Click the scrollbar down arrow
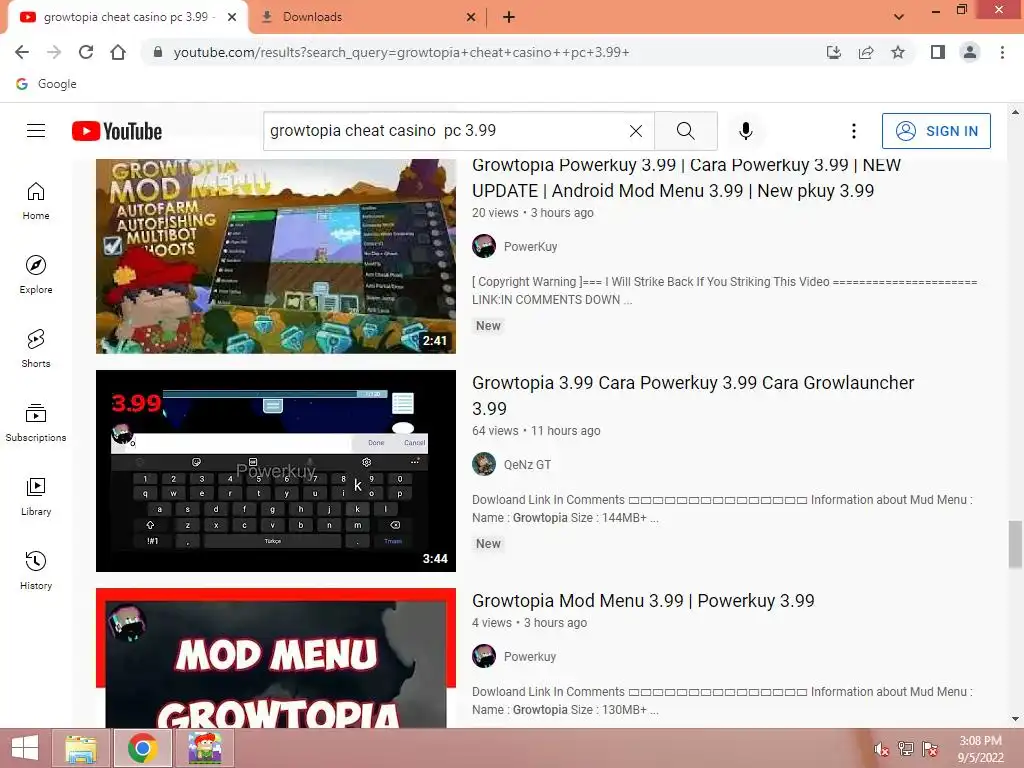Viewport: 1024px width, 768px height. [x=1015, y=719]
